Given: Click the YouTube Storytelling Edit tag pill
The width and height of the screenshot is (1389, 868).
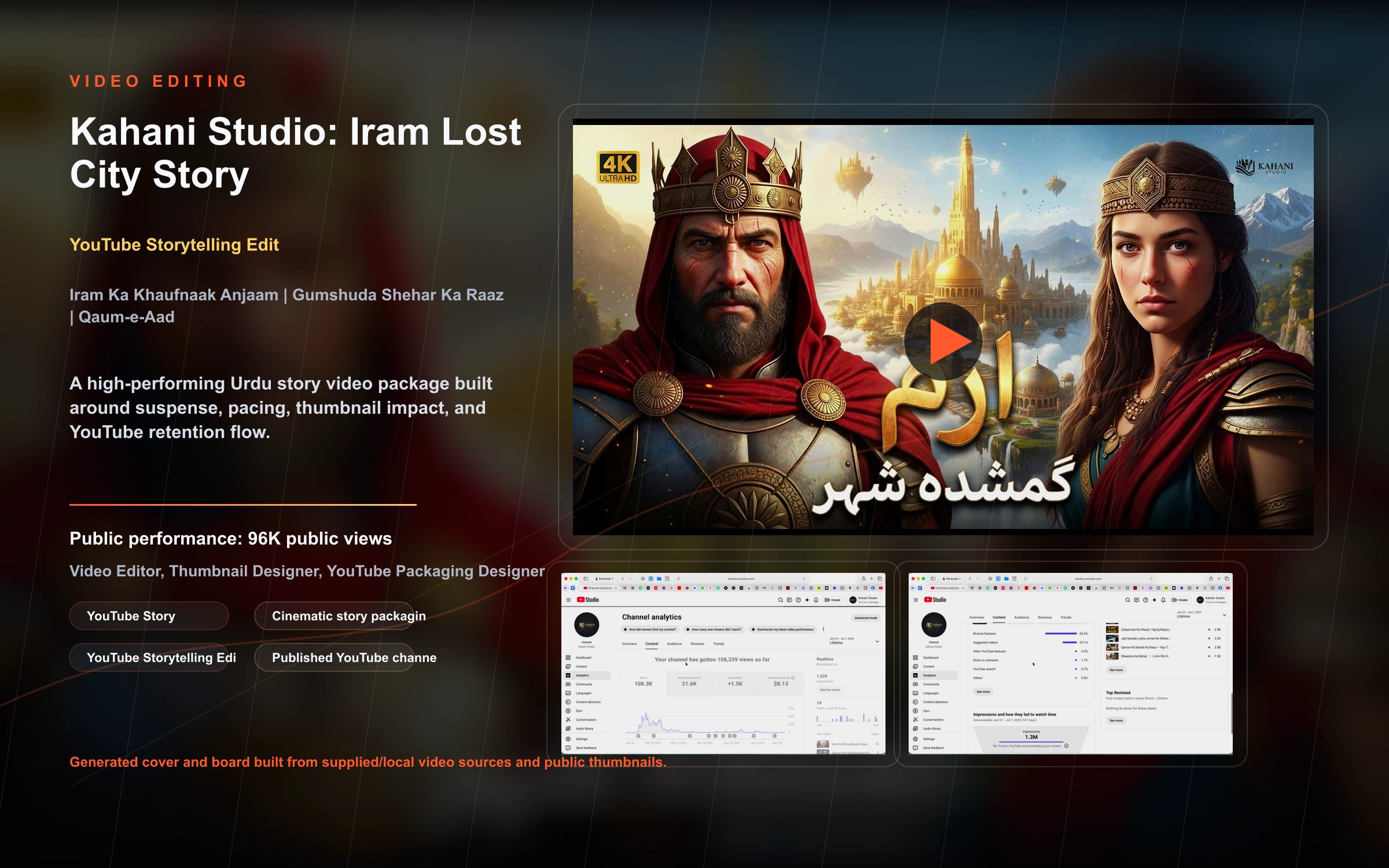Looking at the screenshot, I should tap(149, 657).
